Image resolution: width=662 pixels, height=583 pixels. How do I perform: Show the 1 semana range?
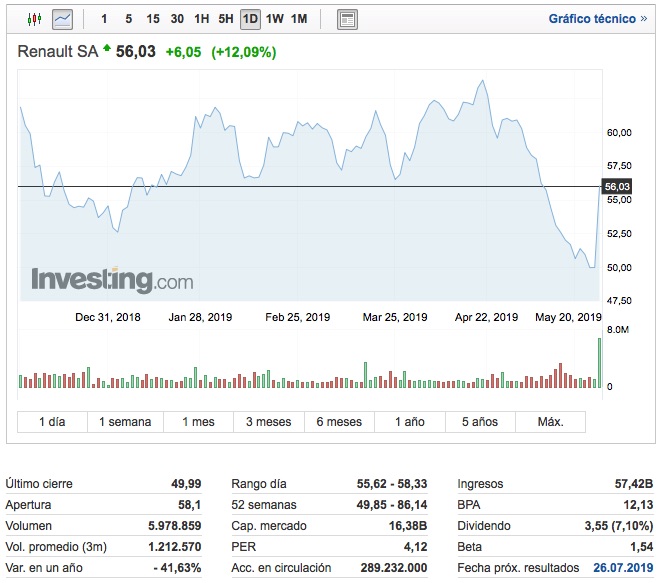coord(125,422)
